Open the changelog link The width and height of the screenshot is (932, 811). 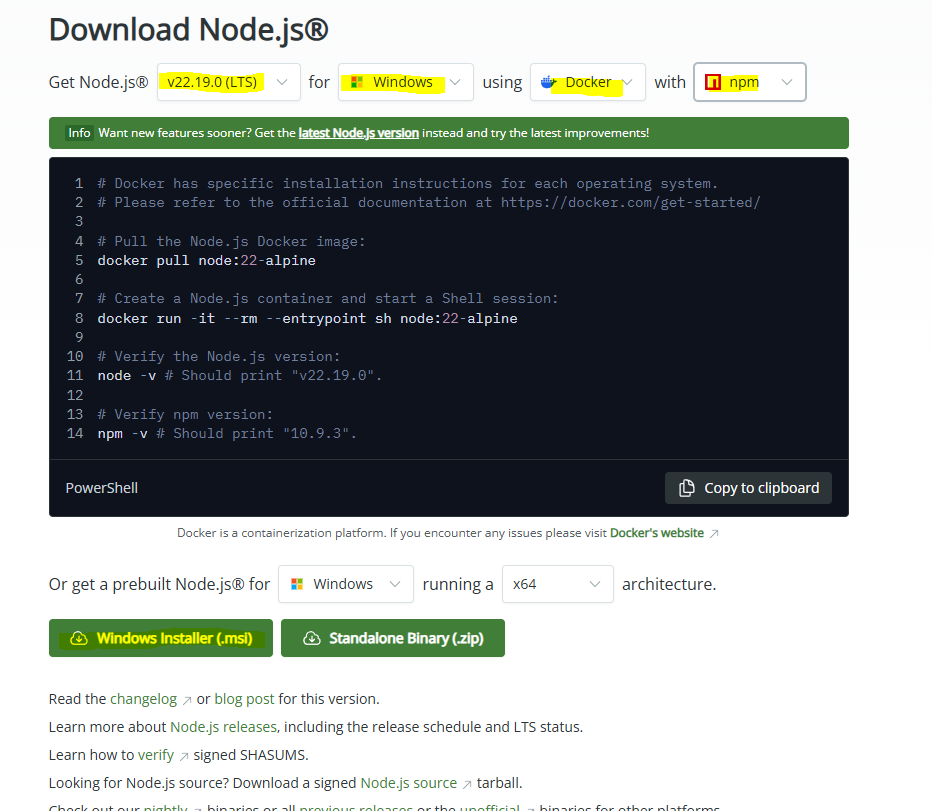tap(143, 699)
